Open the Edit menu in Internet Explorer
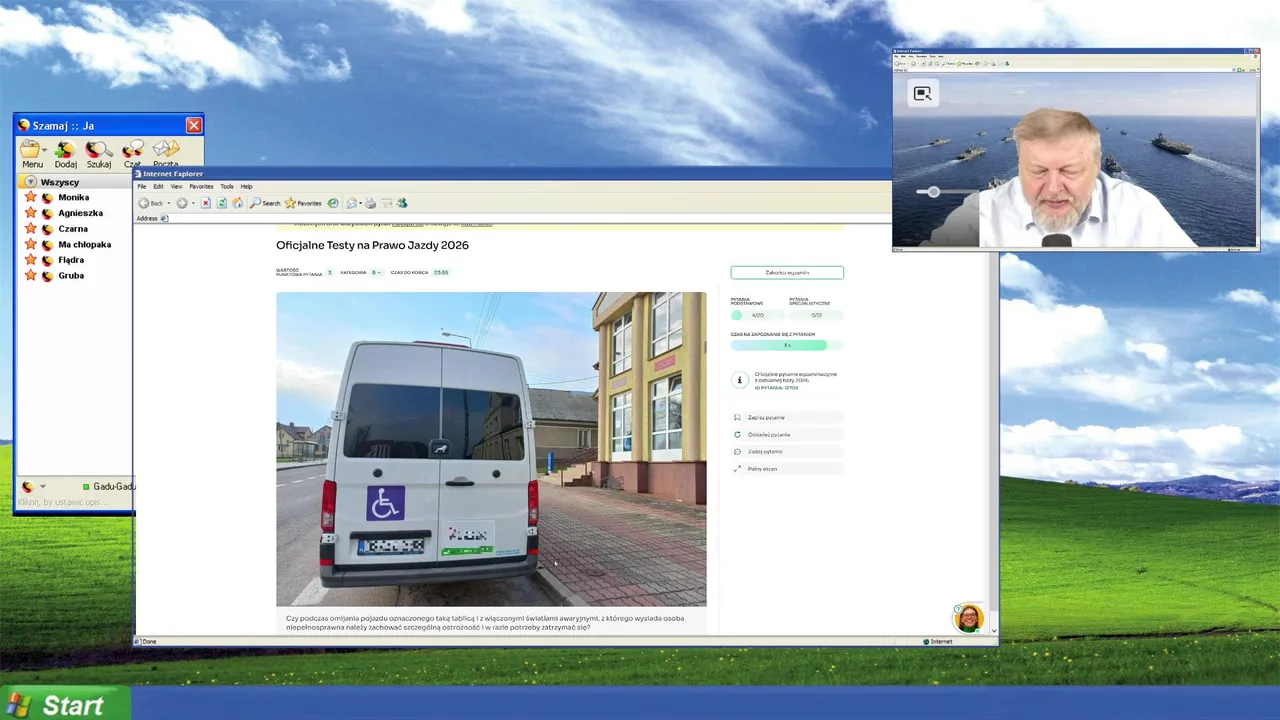The height and width of the screenshot is (720, 1280). [x=158, y=186]
